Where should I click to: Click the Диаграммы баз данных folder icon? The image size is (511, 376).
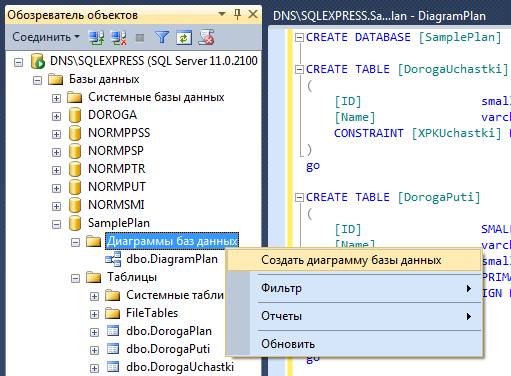click(93, 241)
